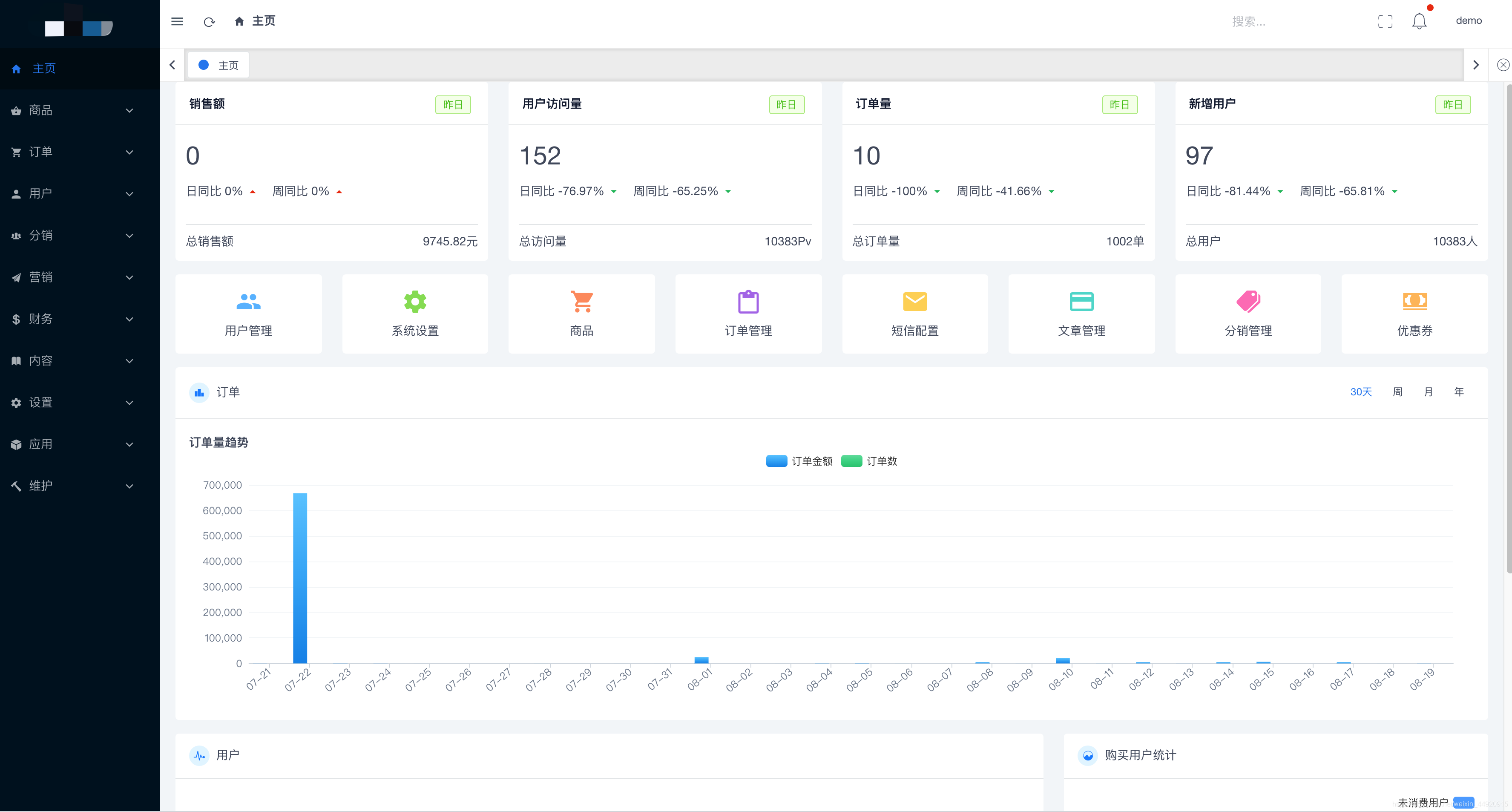The width and height of the screenshot is (1512, 812).
Task: Click the gear icon for 设置 in sidebar
Action: point(16,403)
